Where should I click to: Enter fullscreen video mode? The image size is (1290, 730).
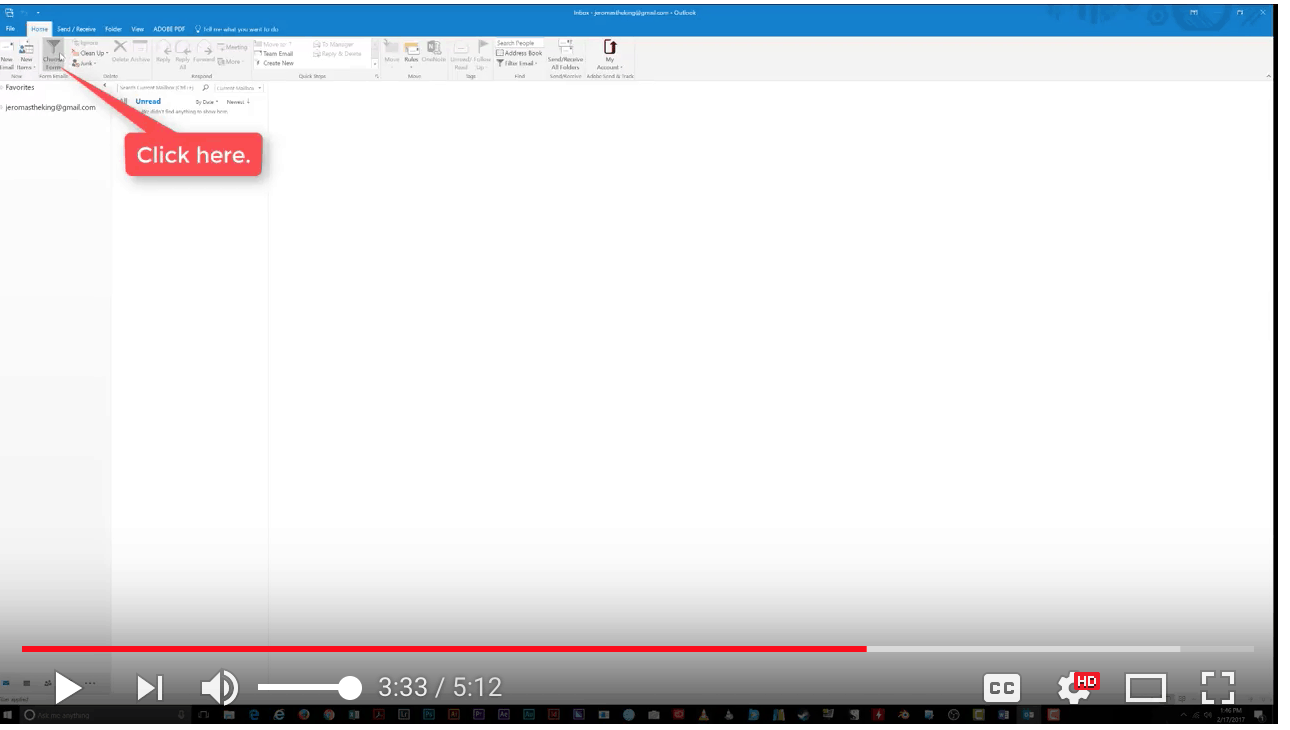[1217, 688]
